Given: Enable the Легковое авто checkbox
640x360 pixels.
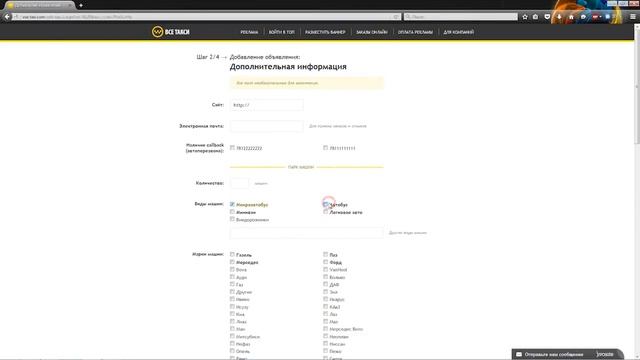Looking at the screenshot, I should point(325,212).
